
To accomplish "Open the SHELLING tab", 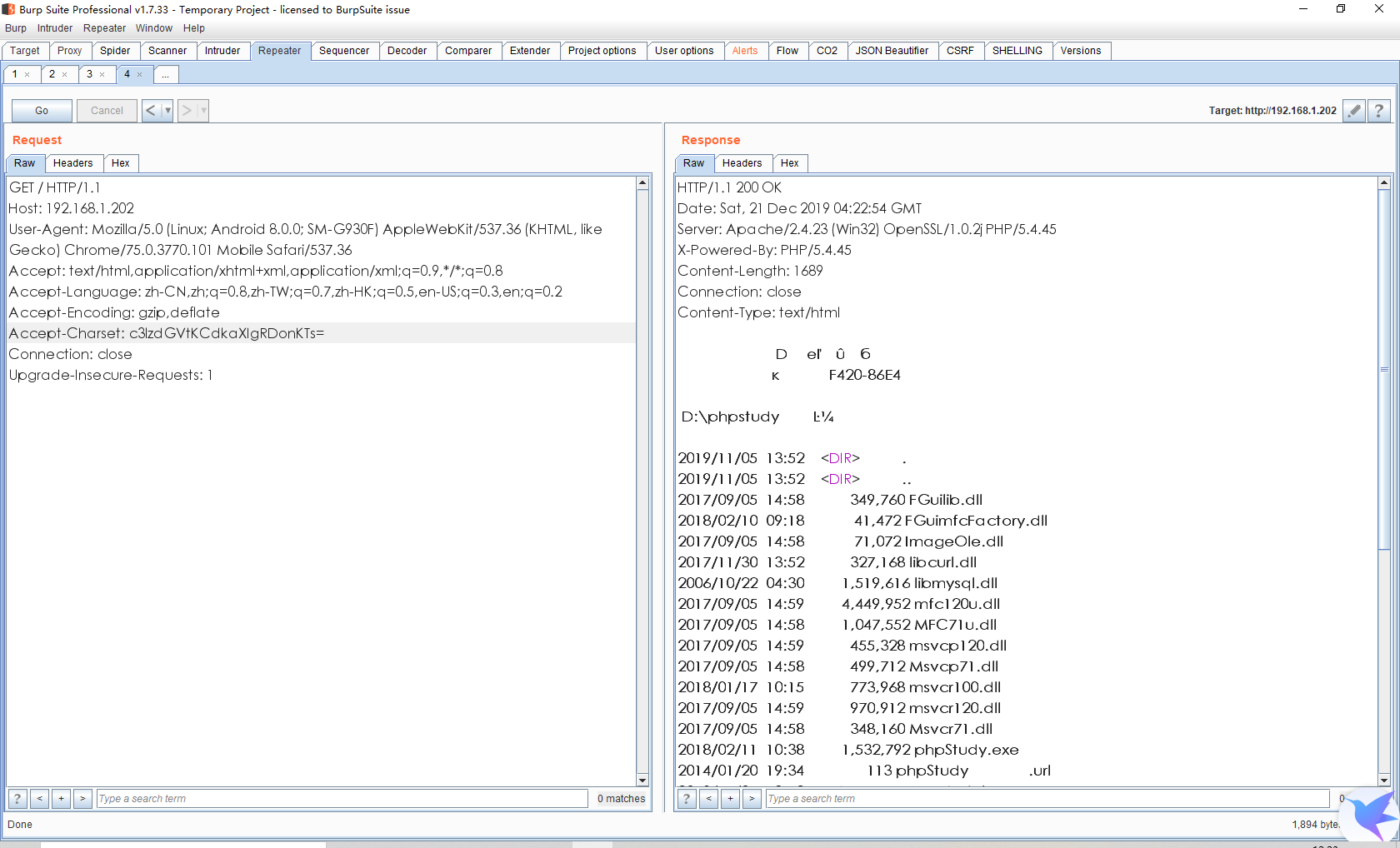I will [x=1017, y=51].
